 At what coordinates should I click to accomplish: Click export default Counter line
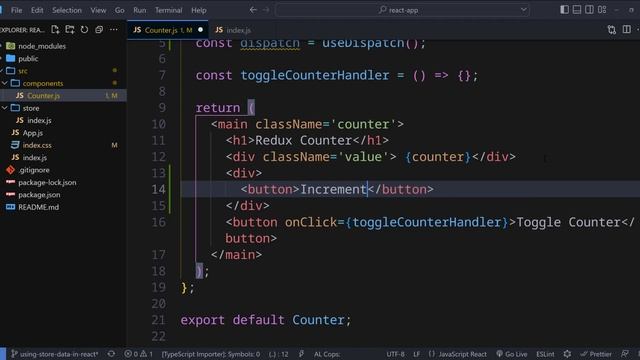pyautogui.click(x=265, y=320)
